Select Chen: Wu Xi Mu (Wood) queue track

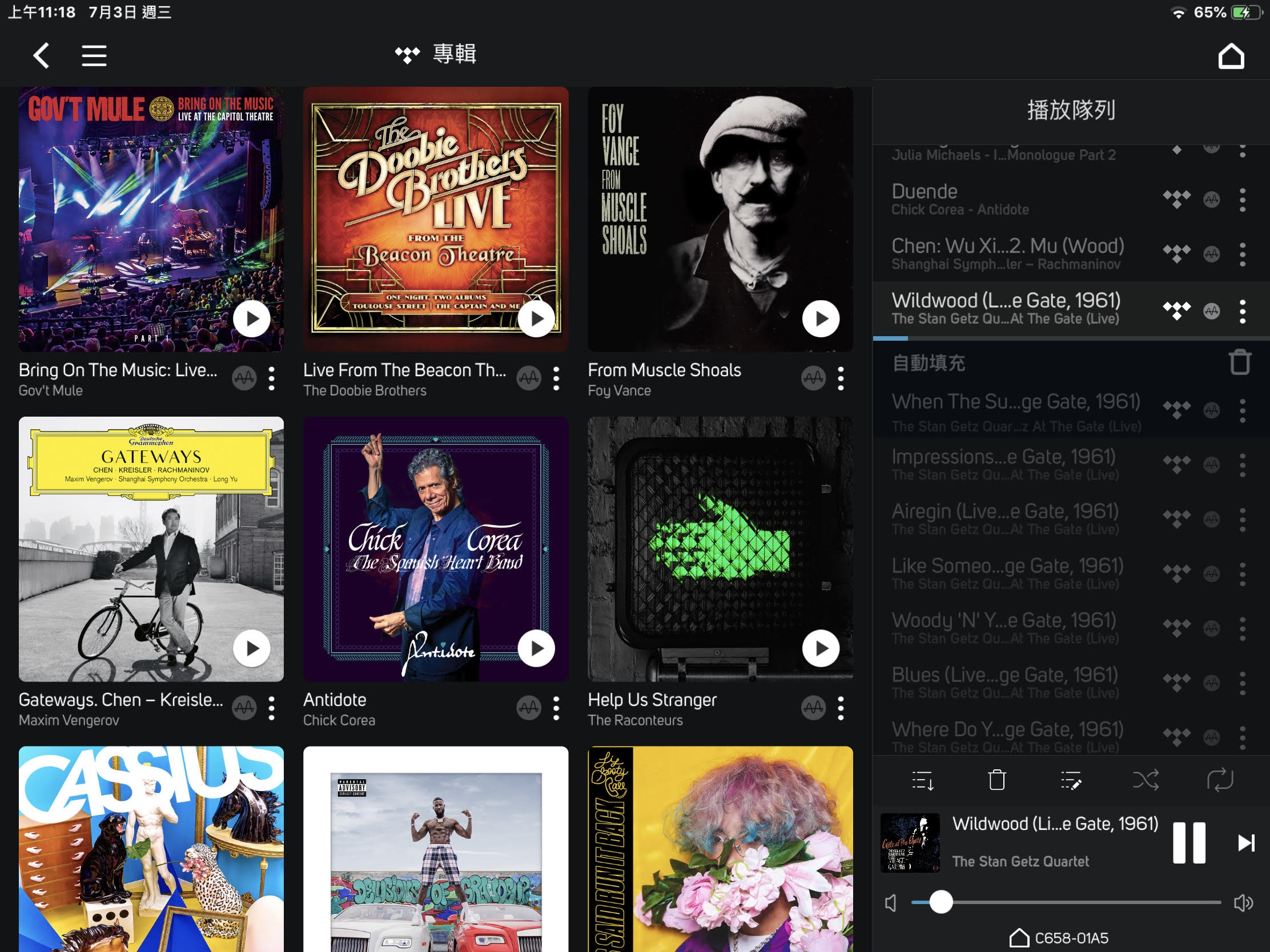(1071, 253)
